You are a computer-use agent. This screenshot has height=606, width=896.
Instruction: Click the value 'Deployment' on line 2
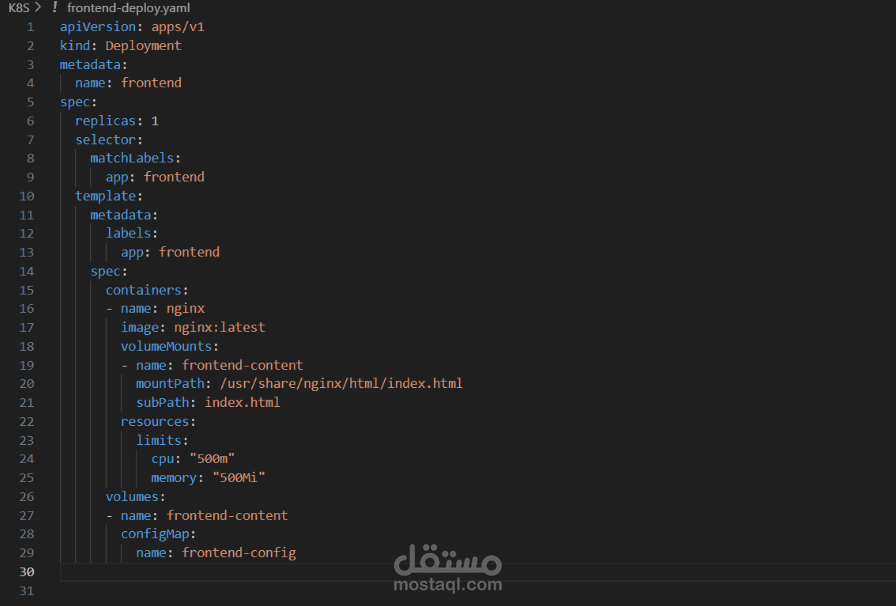143,46
